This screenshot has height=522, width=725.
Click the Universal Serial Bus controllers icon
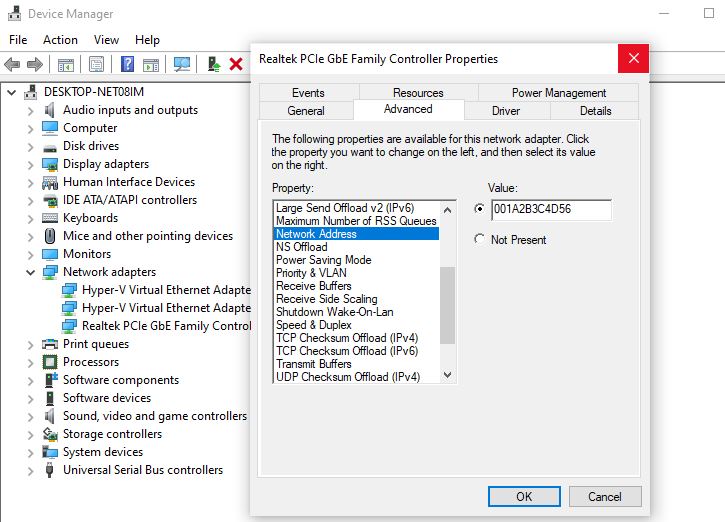click(49, 470)
